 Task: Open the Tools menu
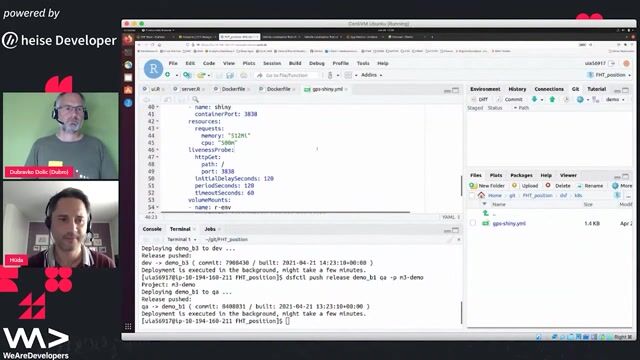tap(363, 63)
